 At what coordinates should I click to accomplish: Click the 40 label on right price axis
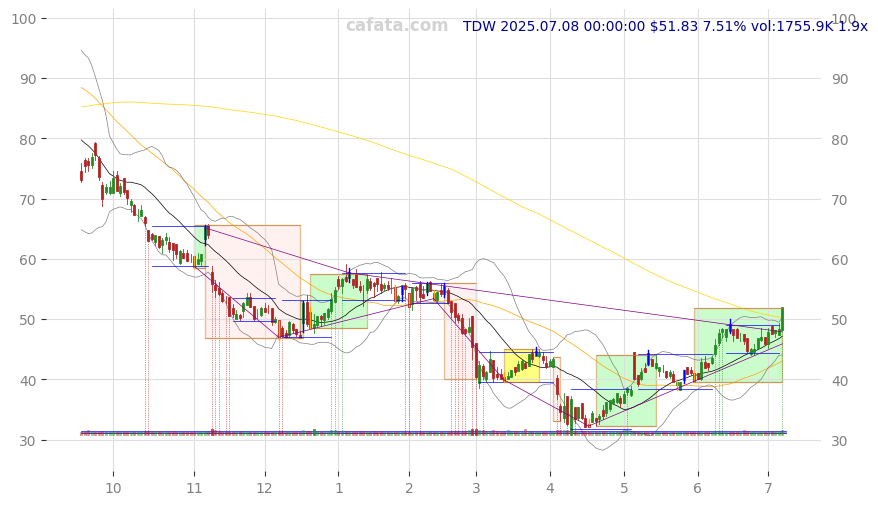[840, 381]
